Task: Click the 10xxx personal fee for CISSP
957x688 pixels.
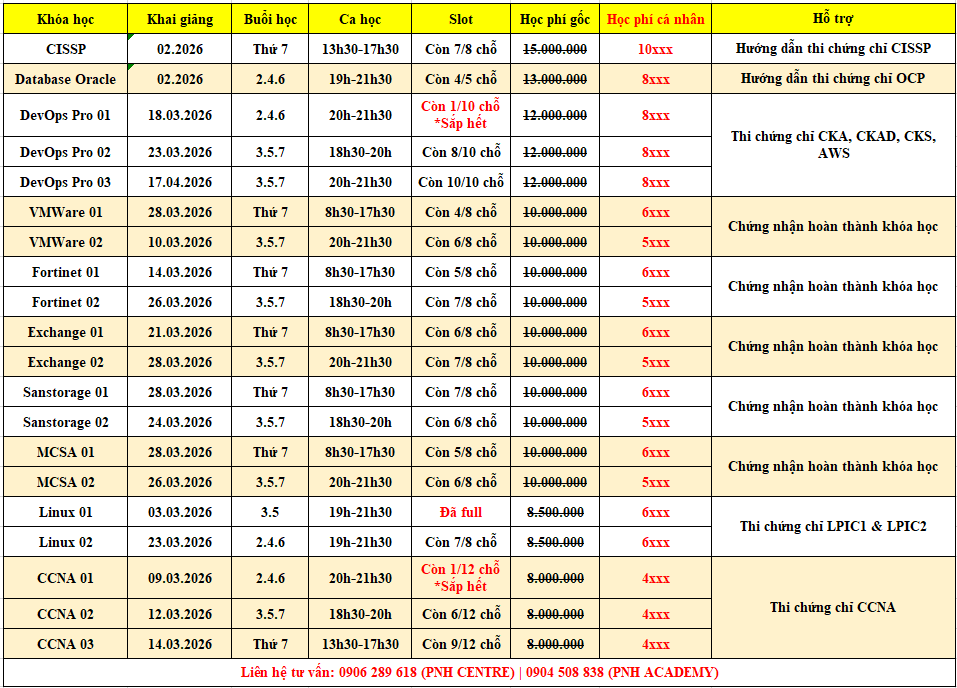Action: coord(655,49)
